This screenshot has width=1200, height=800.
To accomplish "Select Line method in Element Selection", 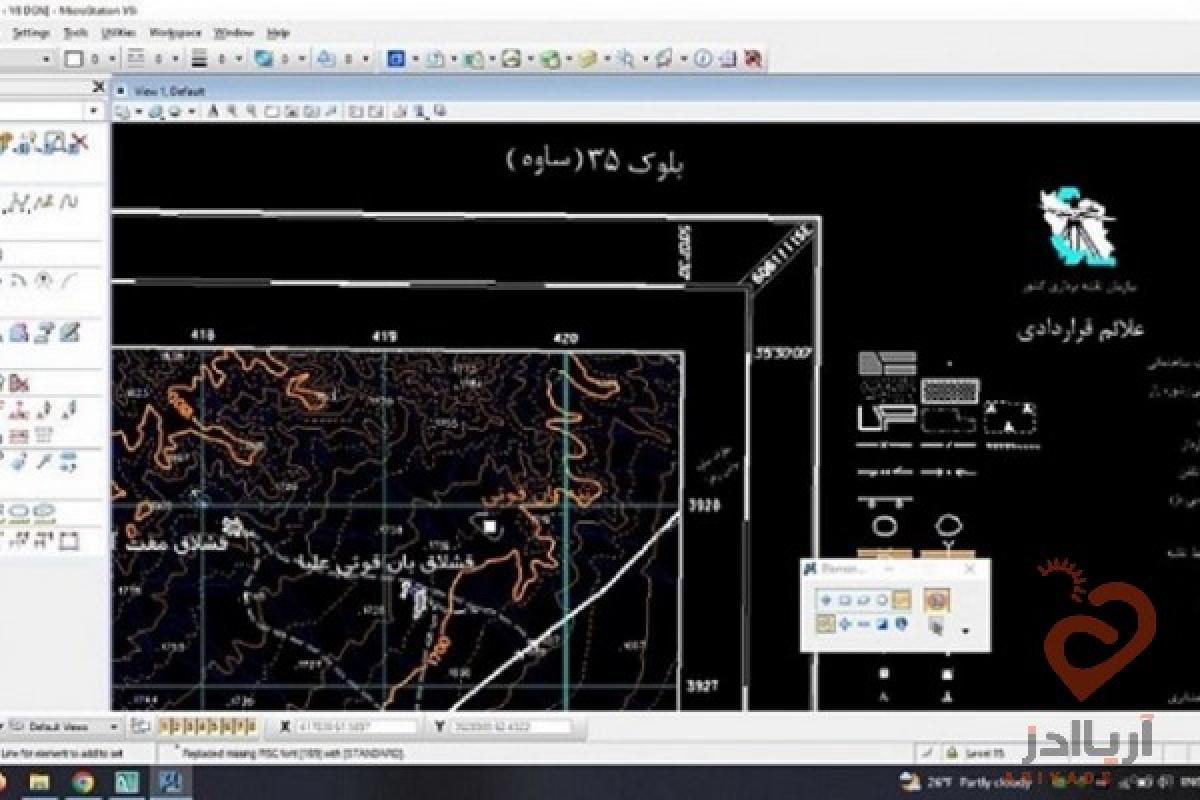I will 902,599.
